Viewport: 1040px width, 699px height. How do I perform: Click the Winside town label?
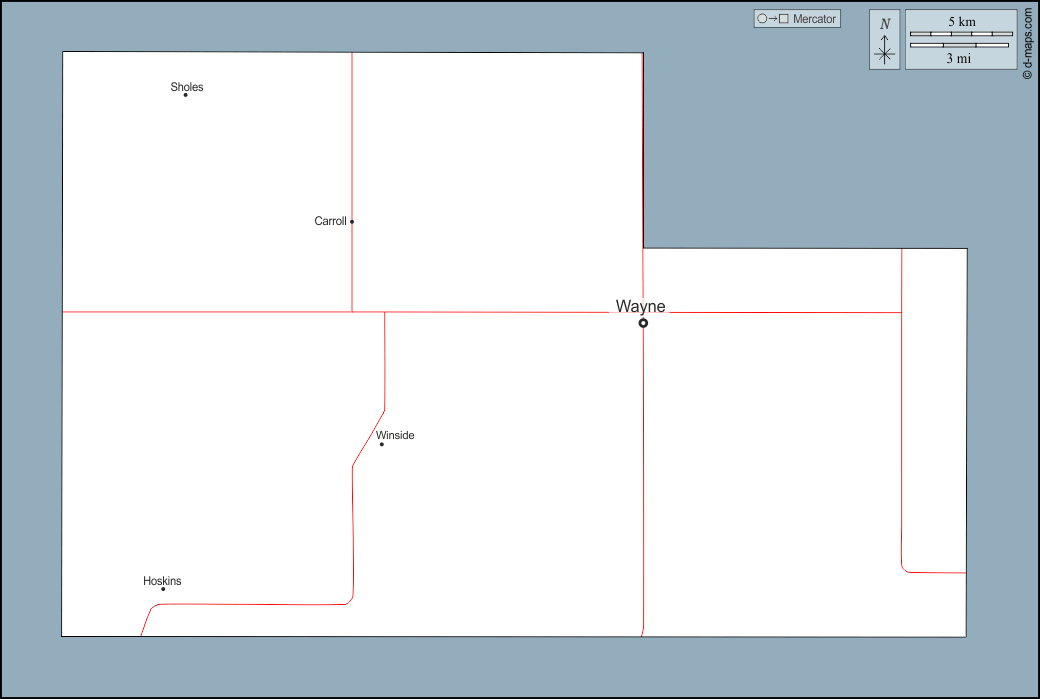click(395, 435)
